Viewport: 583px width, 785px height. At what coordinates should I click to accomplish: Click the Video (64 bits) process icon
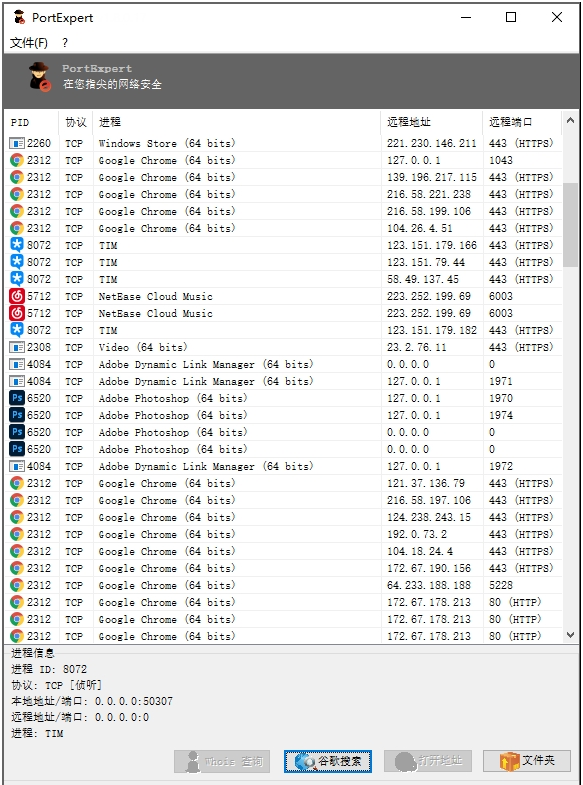[x=17, y=347]
